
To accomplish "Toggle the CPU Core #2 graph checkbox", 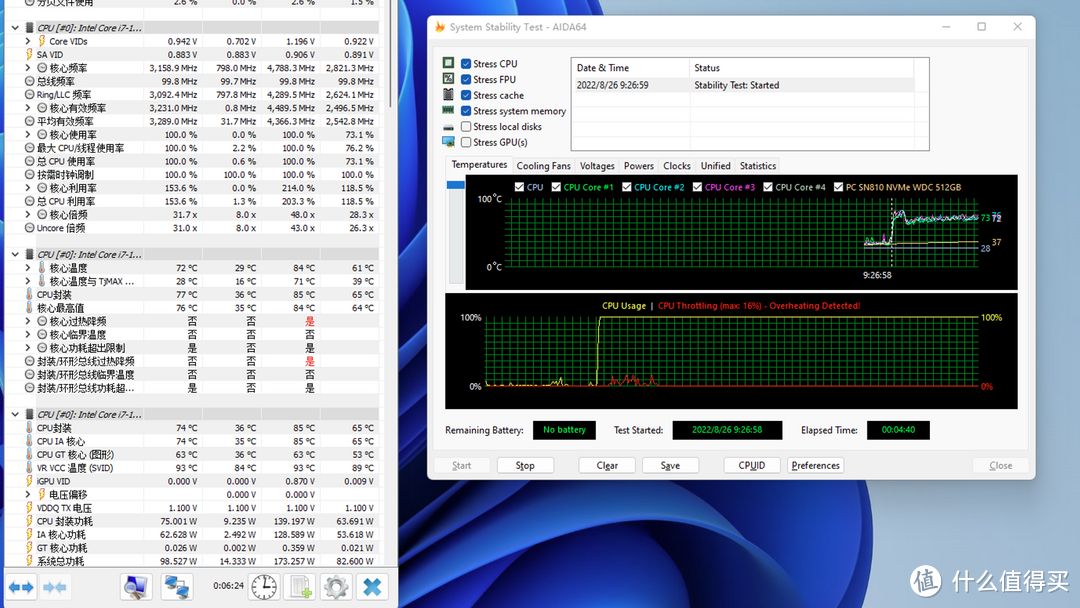I will [626, 187].
